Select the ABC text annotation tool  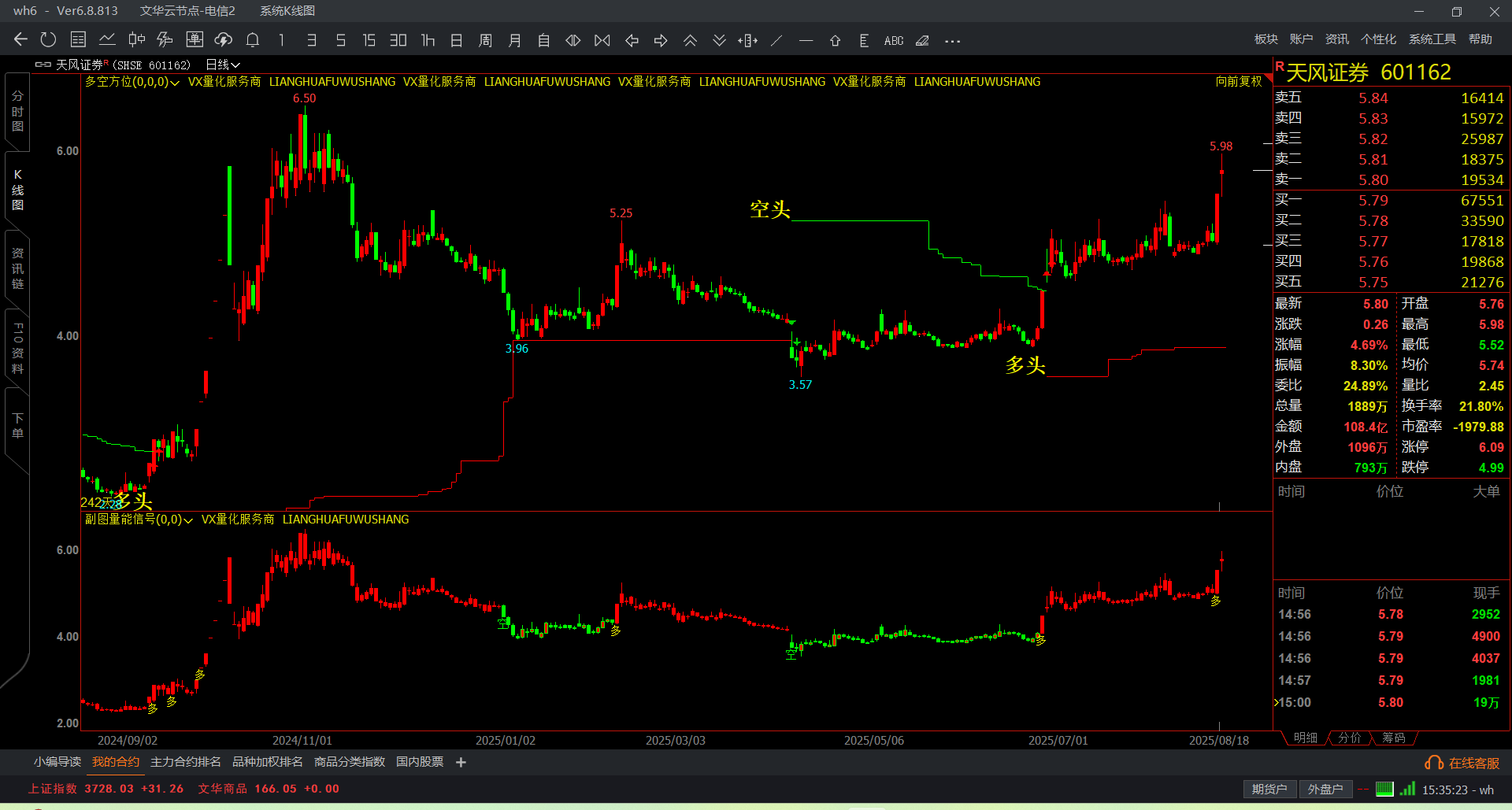(894, 40)
